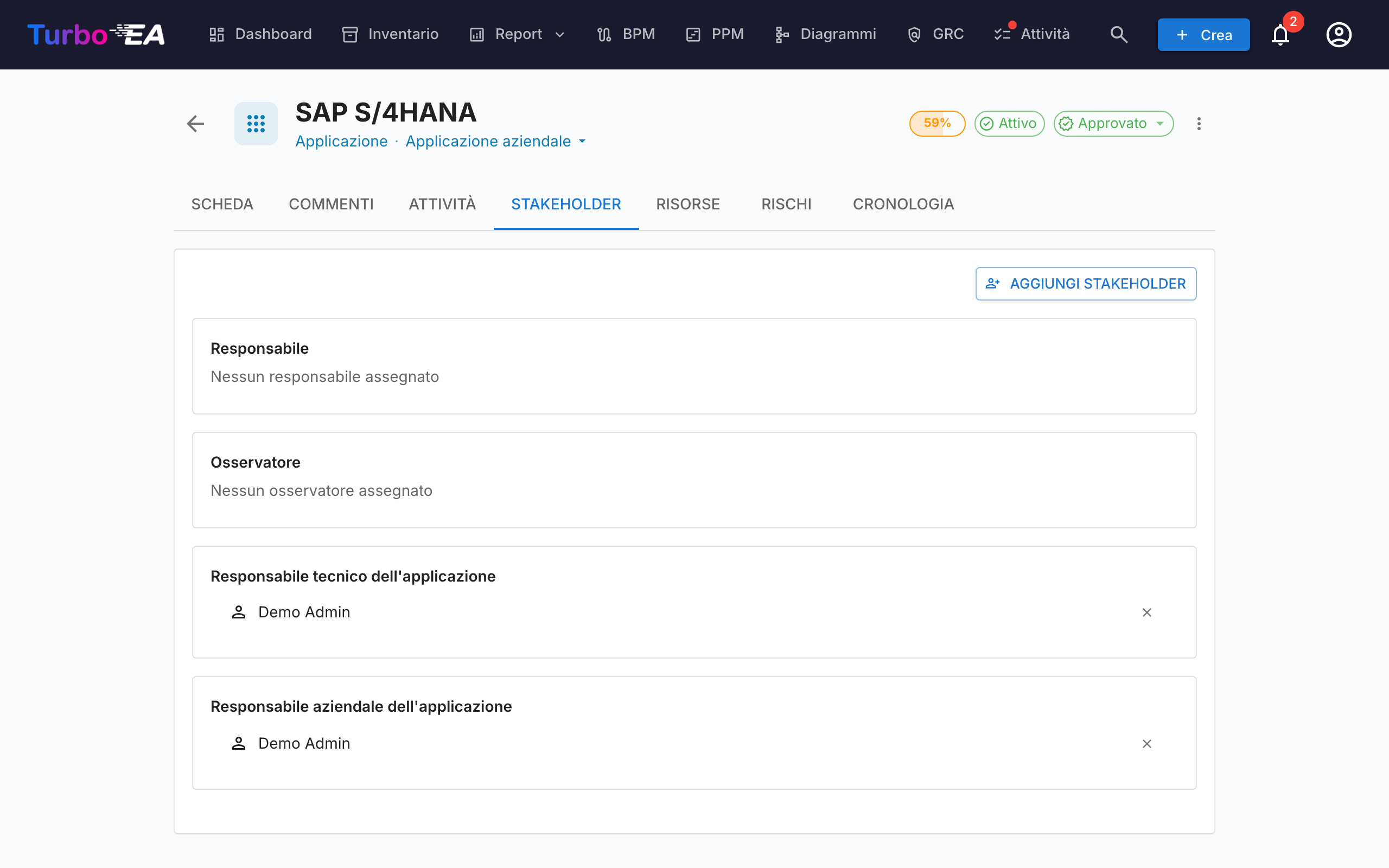Click the Turbo EA logo
The image size is (1389, 868).
pyautogui.click(x=96, y=34)
